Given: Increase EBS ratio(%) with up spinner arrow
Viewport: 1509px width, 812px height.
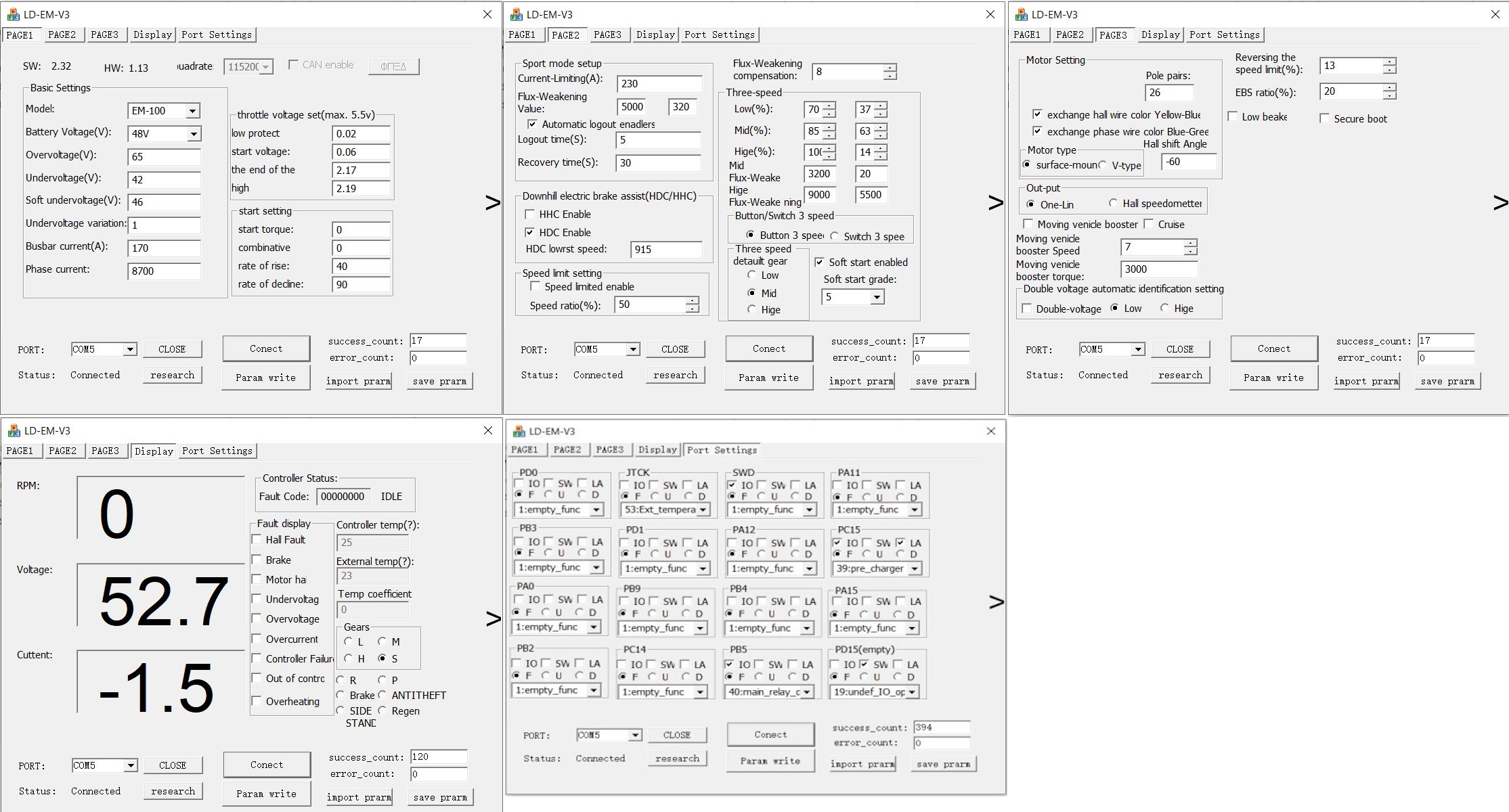Looking at the screenshot, I should 1389,87.
